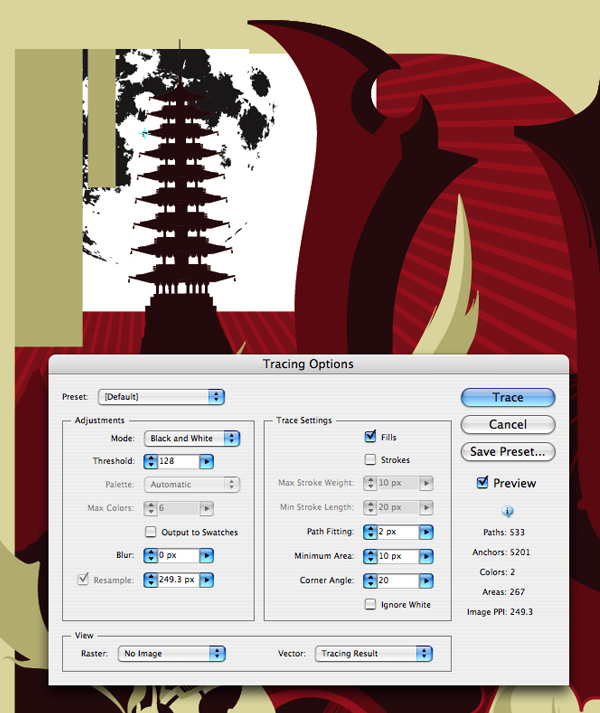Image resolution: width=600 pixels, height=713 pixels.
Task: Click the Threshold stepper arrows
Action: click(151, 462)
